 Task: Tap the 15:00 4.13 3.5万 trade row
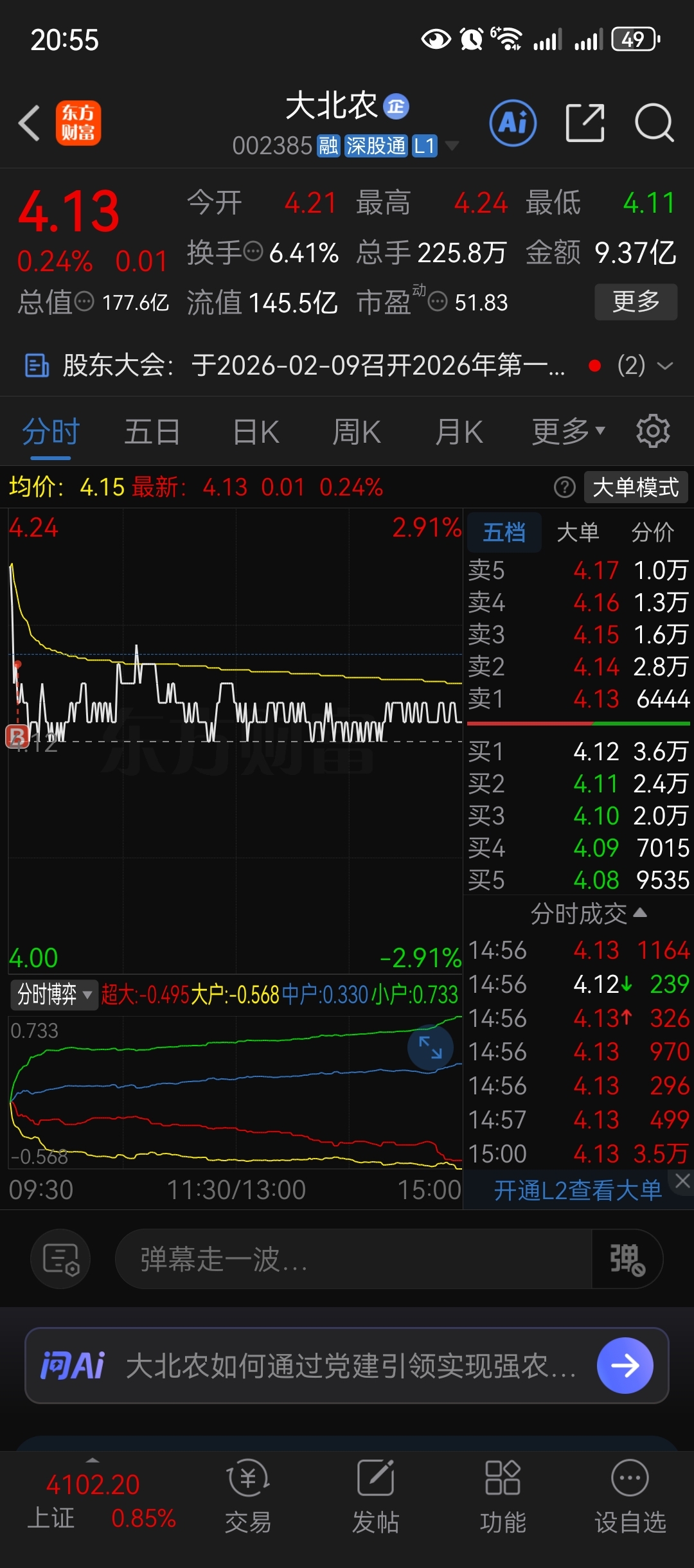(x=578, y=1154)
